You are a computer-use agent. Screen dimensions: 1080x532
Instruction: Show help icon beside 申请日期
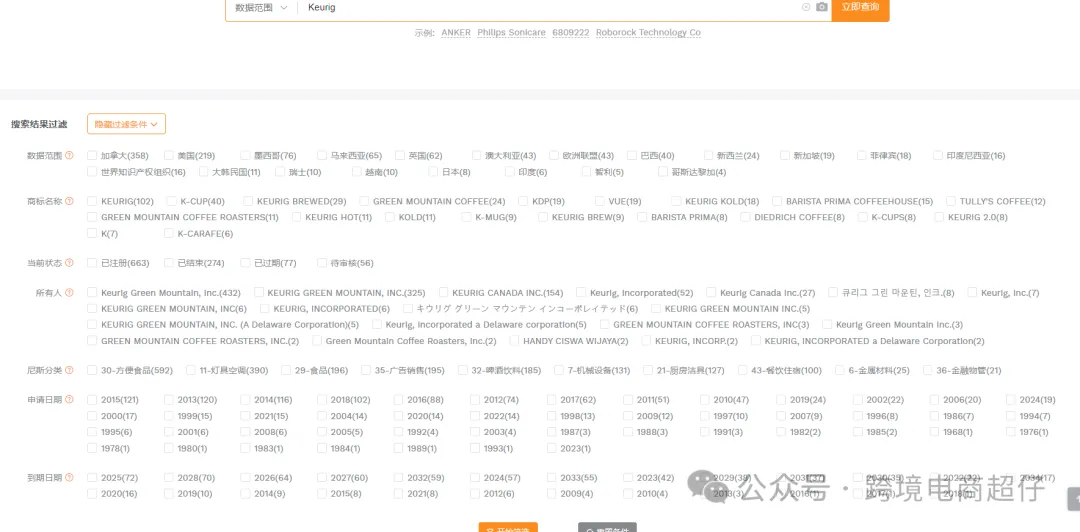70,400
